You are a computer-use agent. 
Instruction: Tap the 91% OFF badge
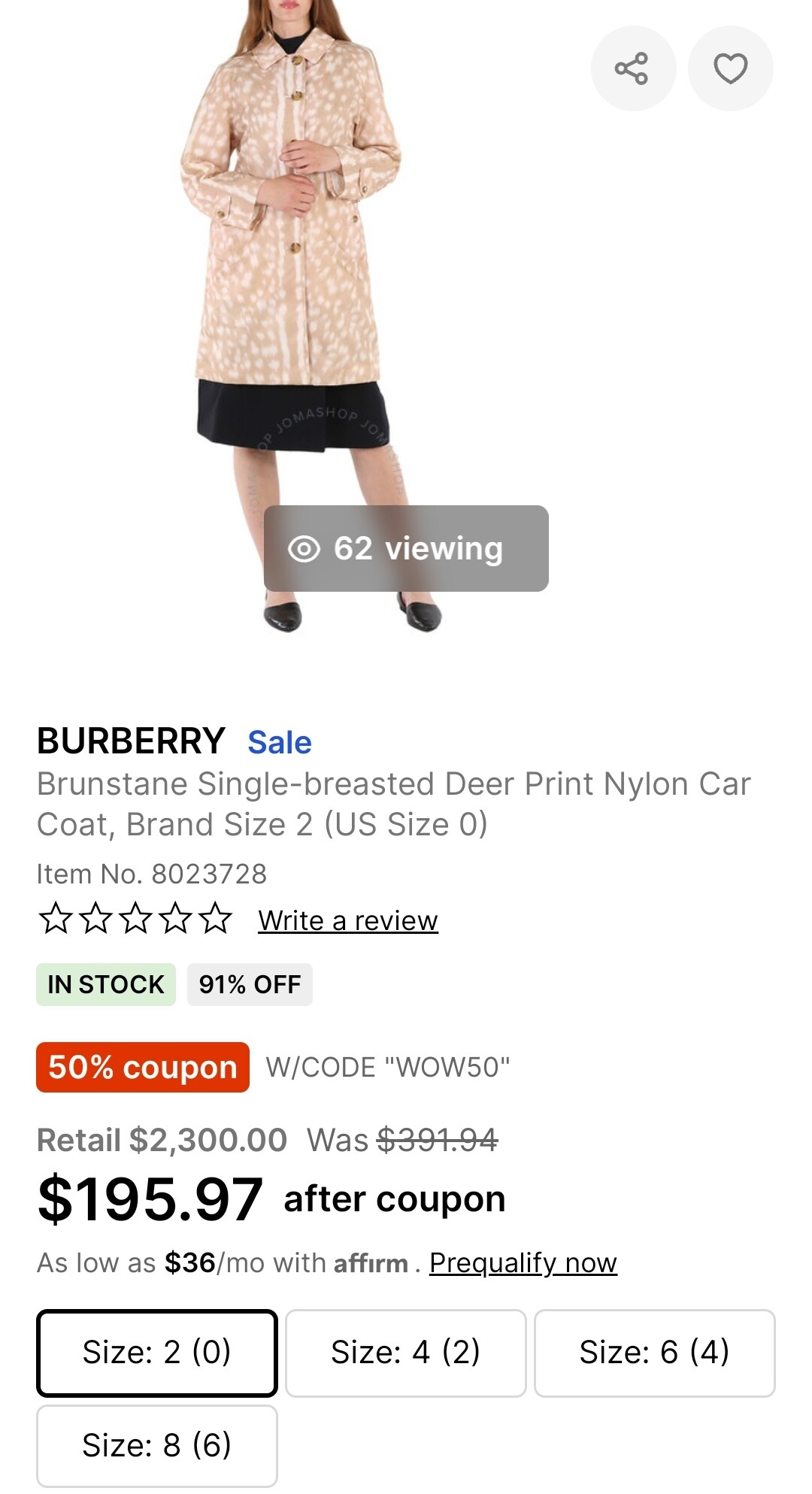click(x=250, y=984)
